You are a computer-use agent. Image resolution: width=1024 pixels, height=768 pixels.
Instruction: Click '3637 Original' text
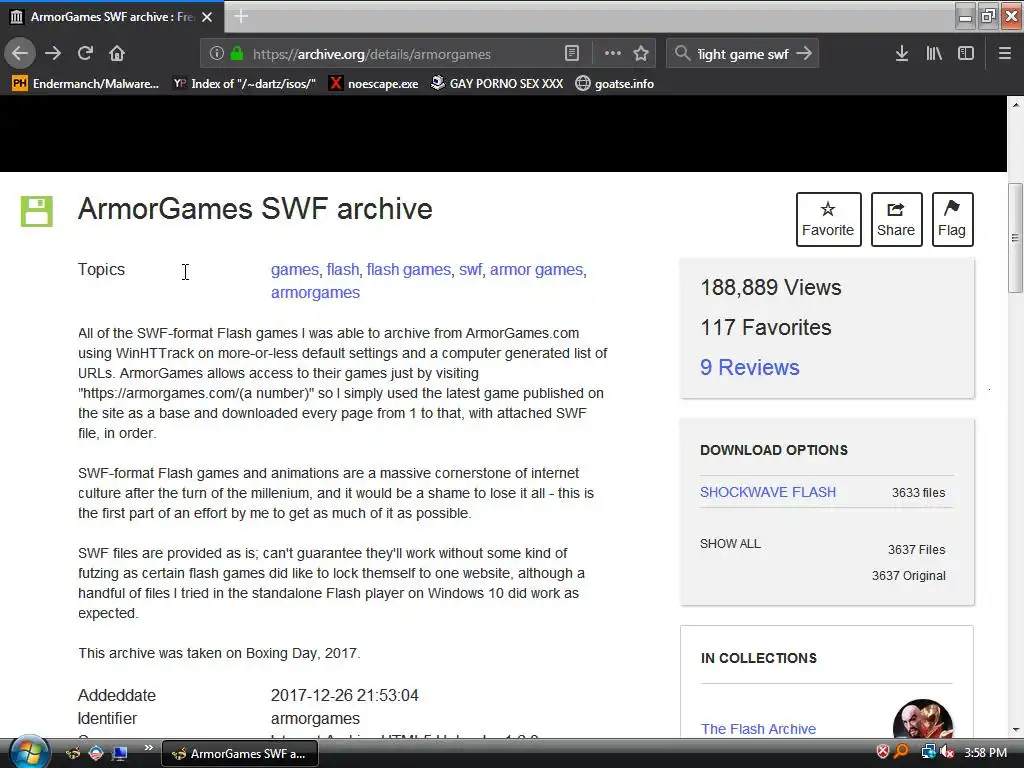click(x=908, y=576)
